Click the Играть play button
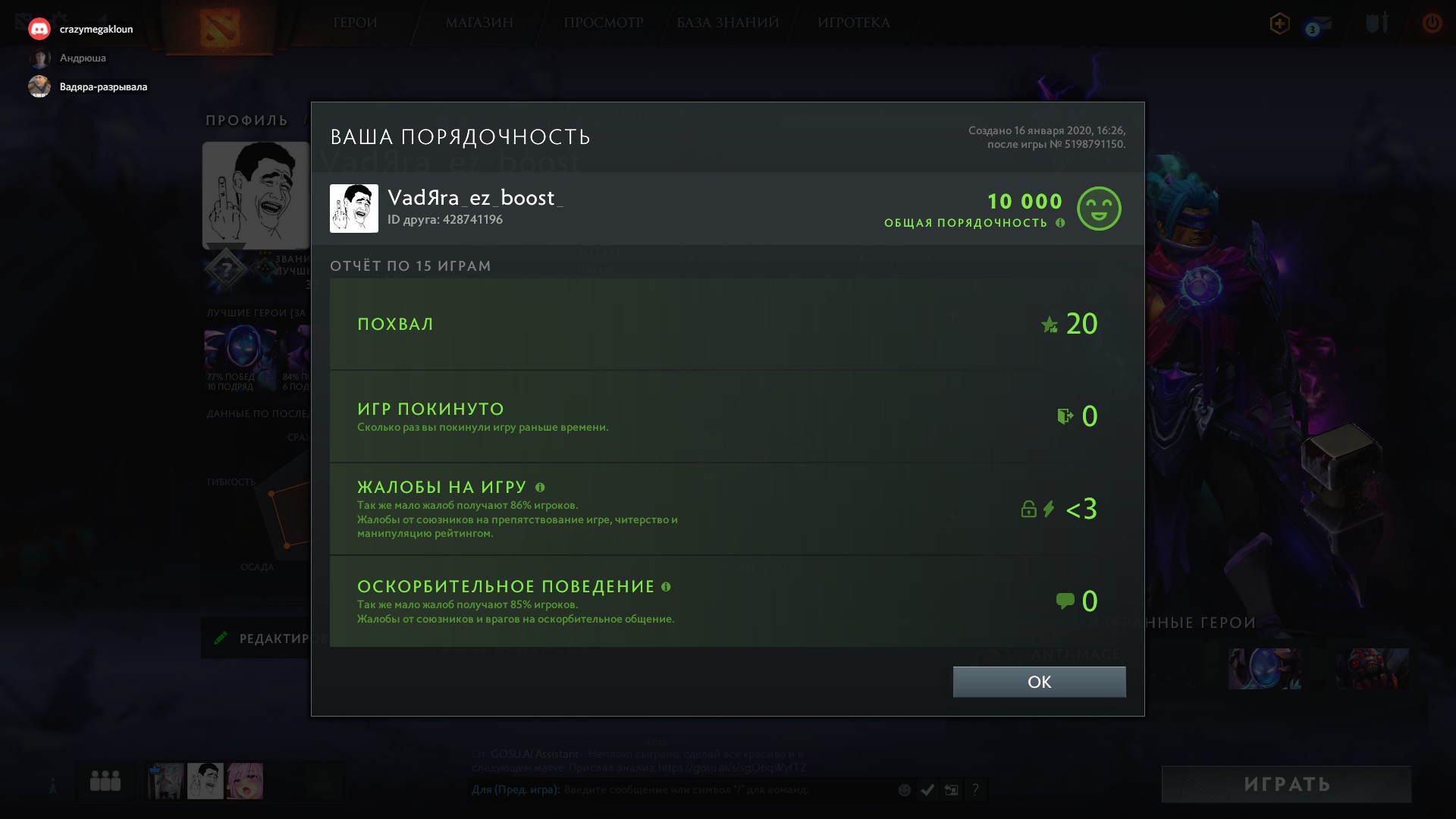1456x819 pixels. 1286,784
